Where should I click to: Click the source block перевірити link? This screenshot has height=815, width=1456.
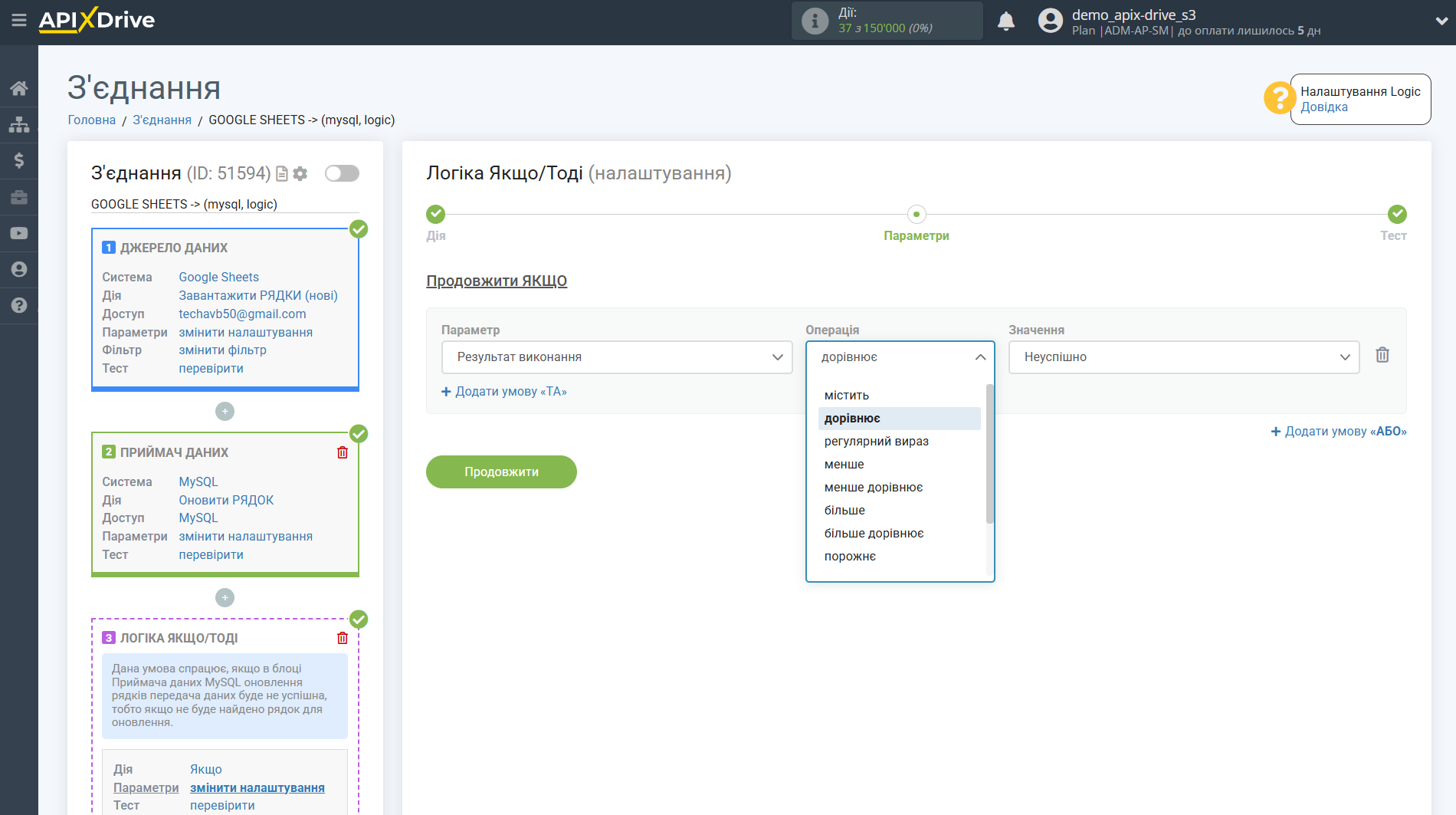(211, 368)
